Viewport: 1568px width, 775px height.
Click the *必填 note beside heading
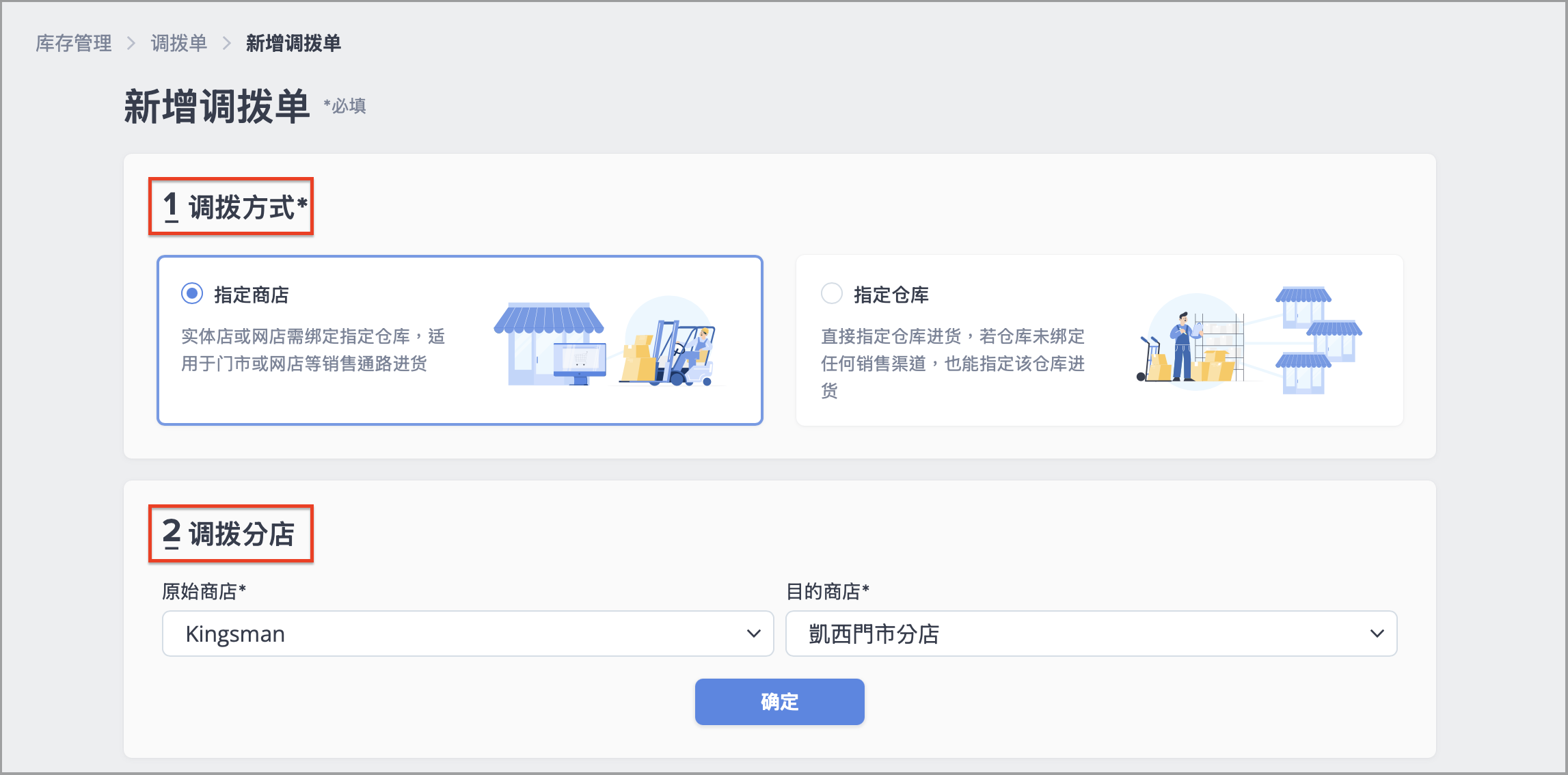tap(345, 106)
